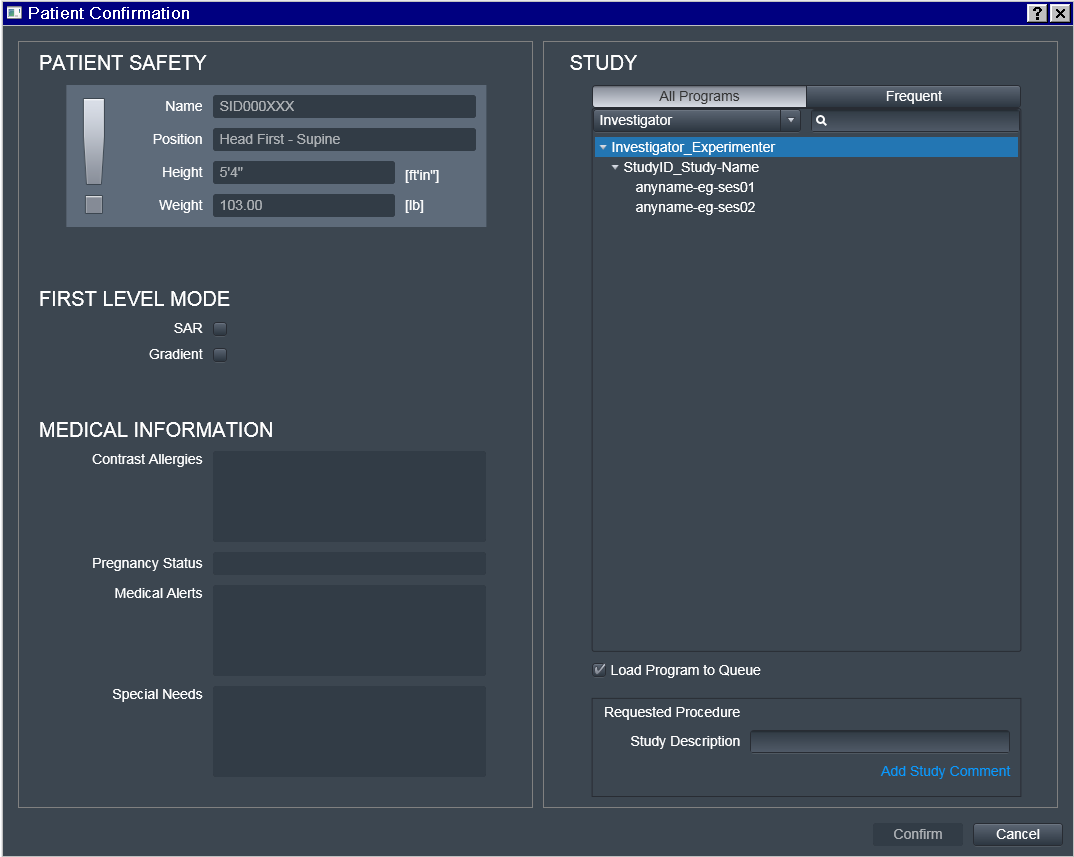
Task: Click the Height input field
Action: point(303,173)
